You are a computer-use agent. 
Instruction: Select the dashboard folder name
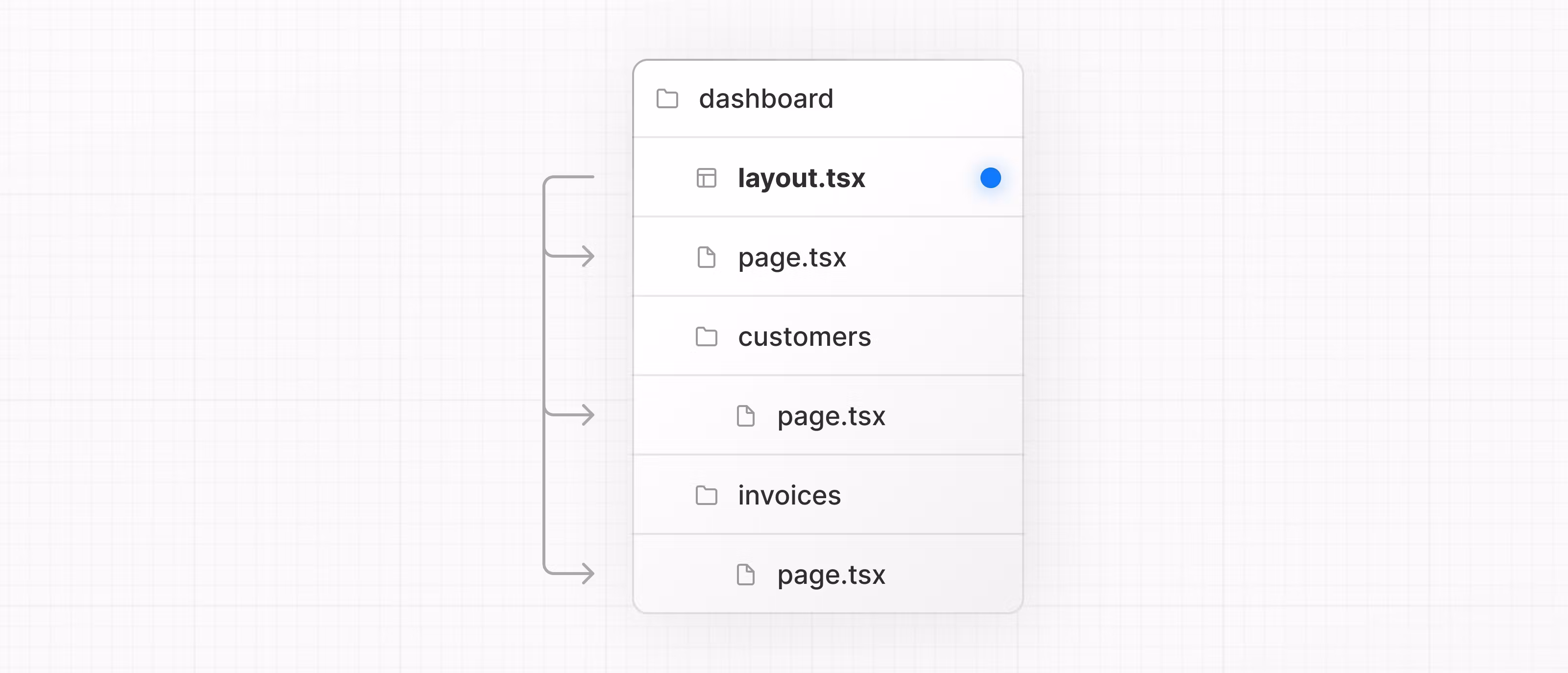click(766, 98)
